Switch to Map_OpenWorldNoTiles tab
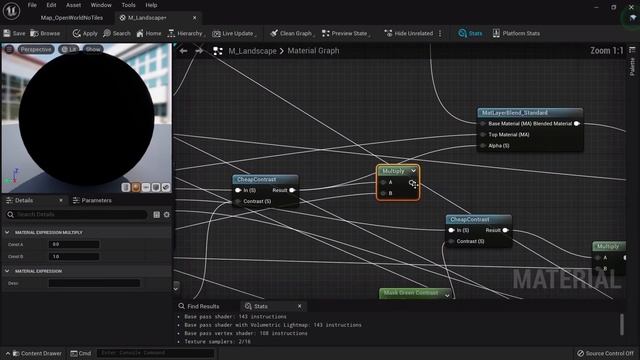640x360 pixels. click(x=71, y=18)
